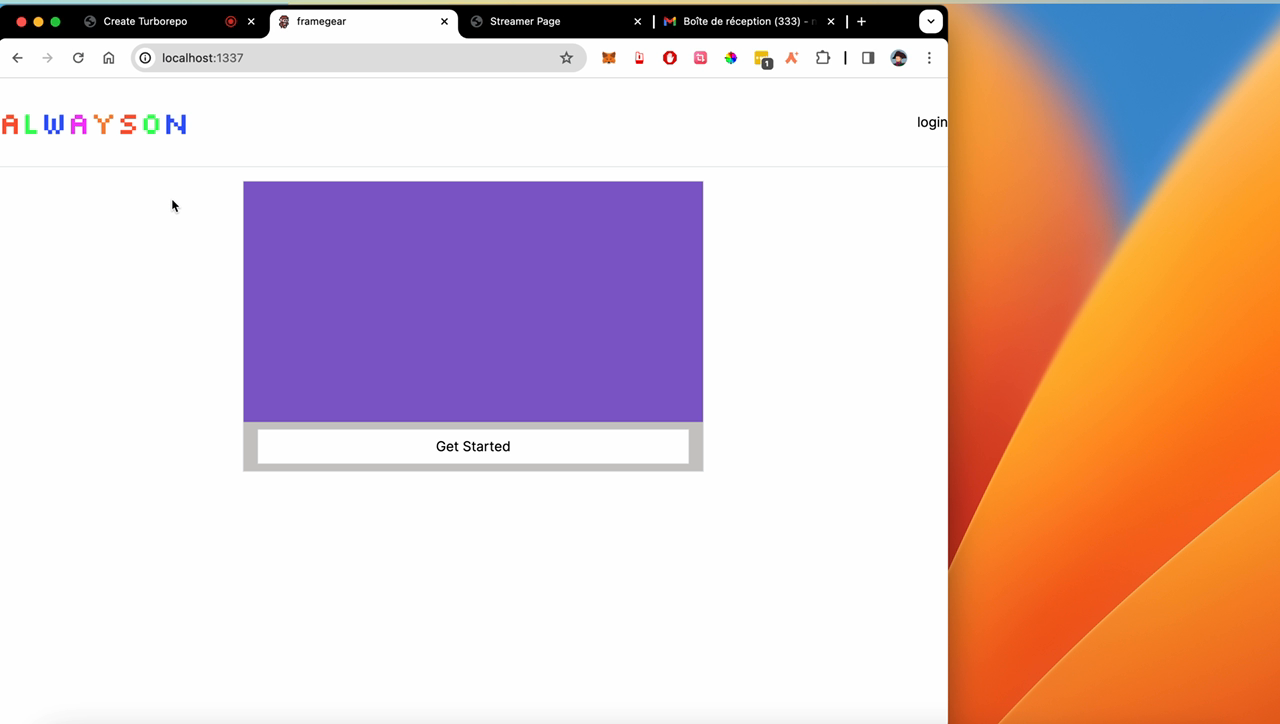Go back in browser history
The height and width of the screenshot is (724, 1280).
(17, 58)
